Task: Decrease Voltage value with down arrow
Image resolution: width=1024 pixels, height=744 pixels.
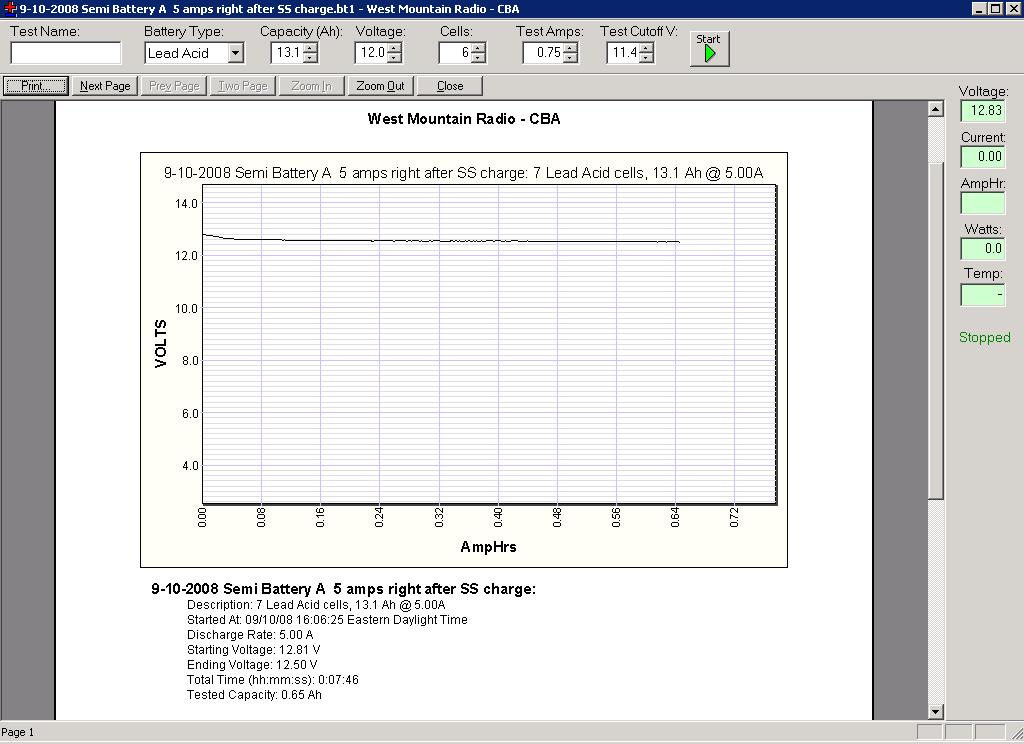Action: (x=394, y=58)
